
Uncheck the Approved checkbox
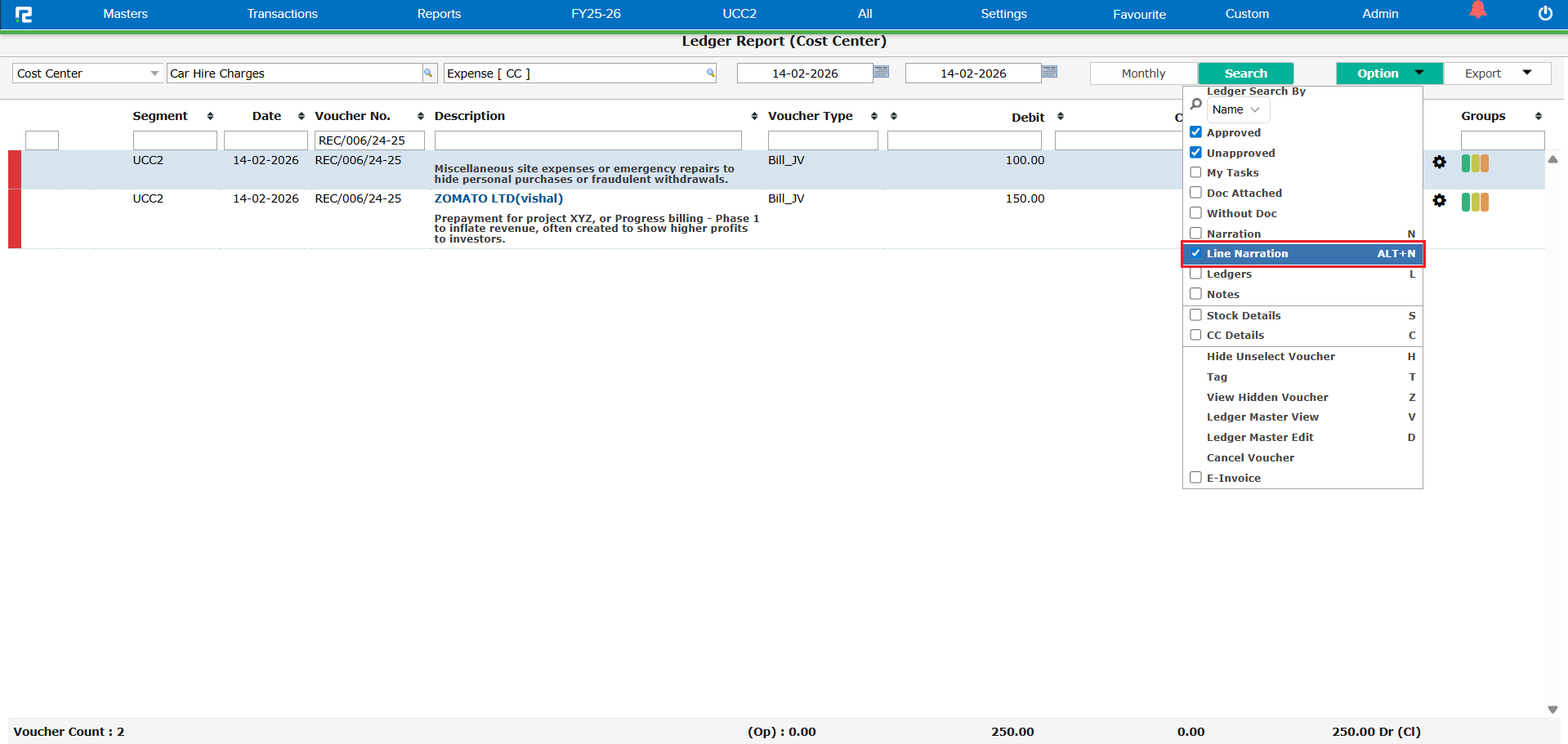click(1195, 132)
